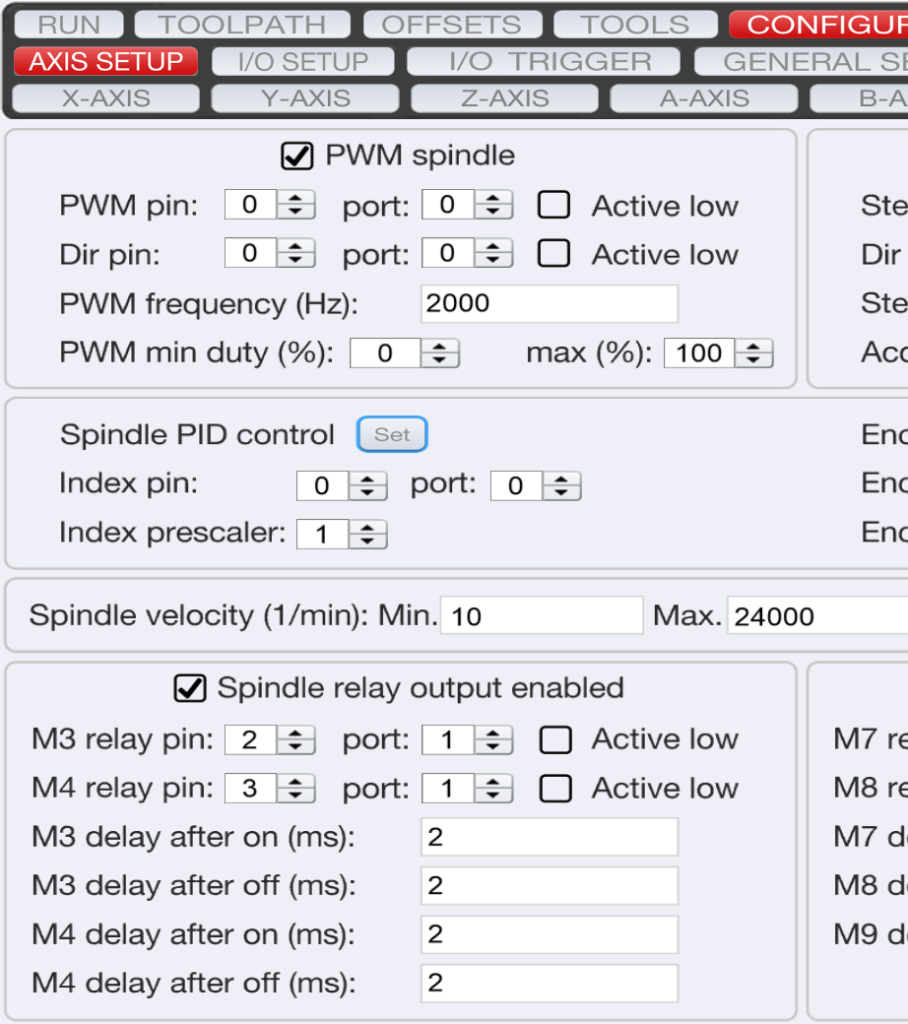Open the Z-AXIS settings
The width and height of the screenshot is (908, 1024).
click(x=503, y=97)
